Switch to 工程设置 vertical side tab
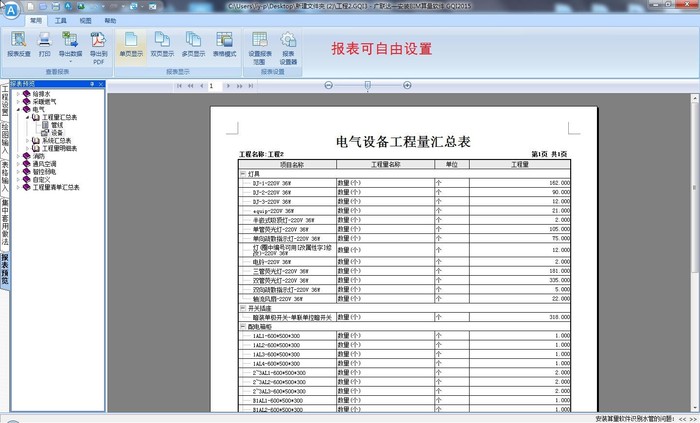 (x=5, y=101)
